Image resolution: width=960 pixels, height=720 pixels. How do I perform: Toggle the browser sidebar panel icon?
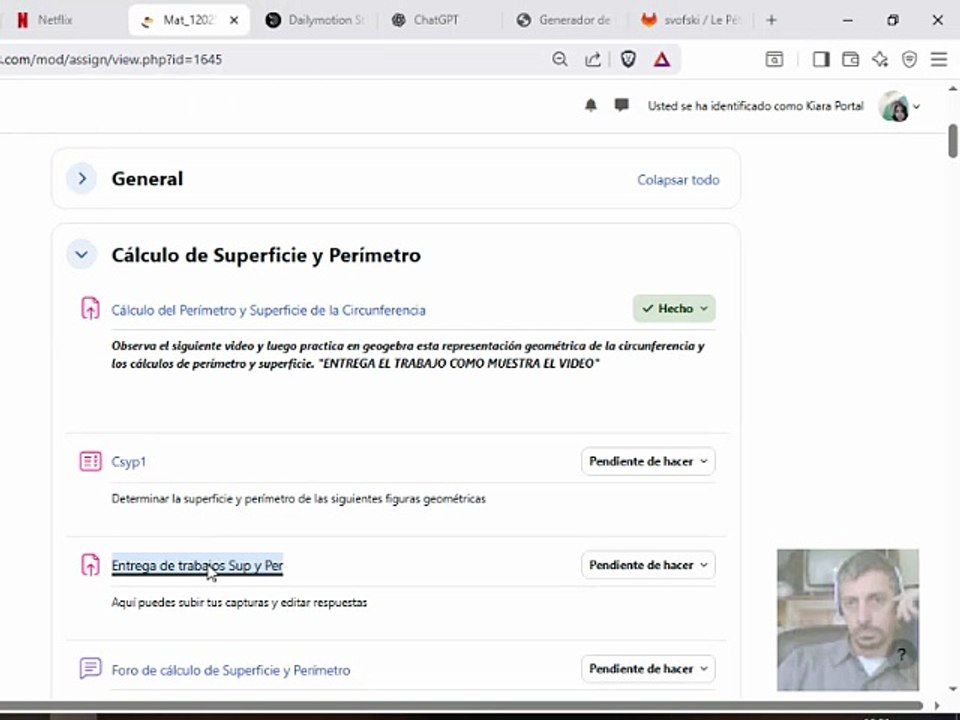[821, 59]
